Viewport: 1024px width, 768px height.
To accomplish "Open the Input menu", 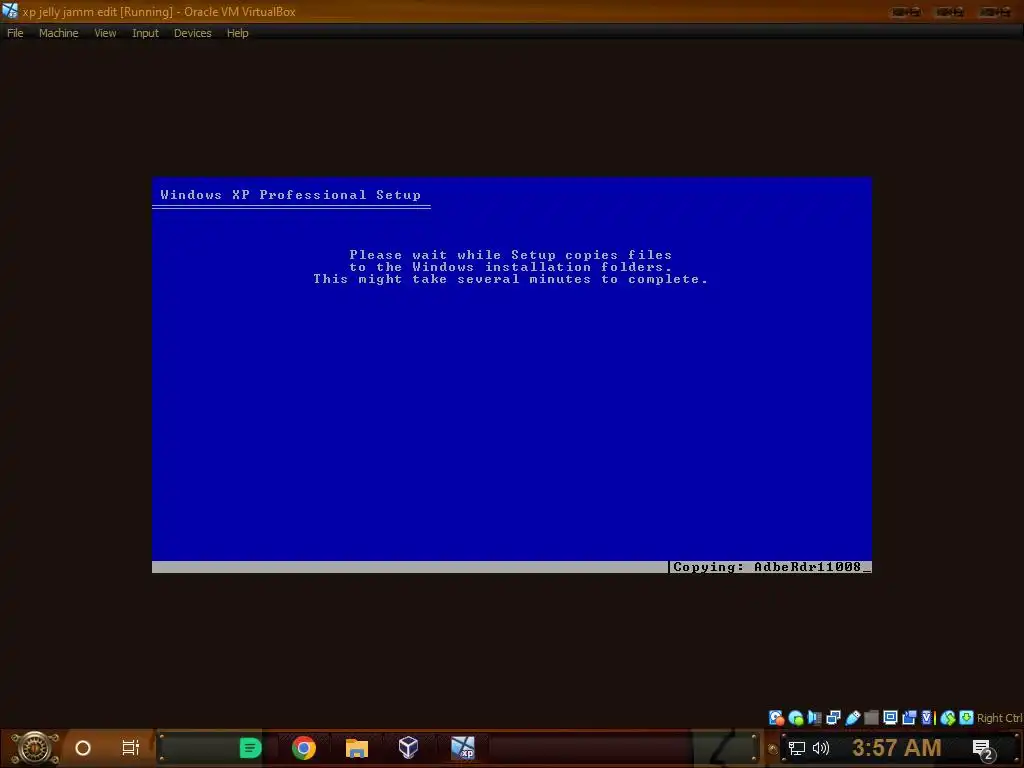I will pos(145,33).
